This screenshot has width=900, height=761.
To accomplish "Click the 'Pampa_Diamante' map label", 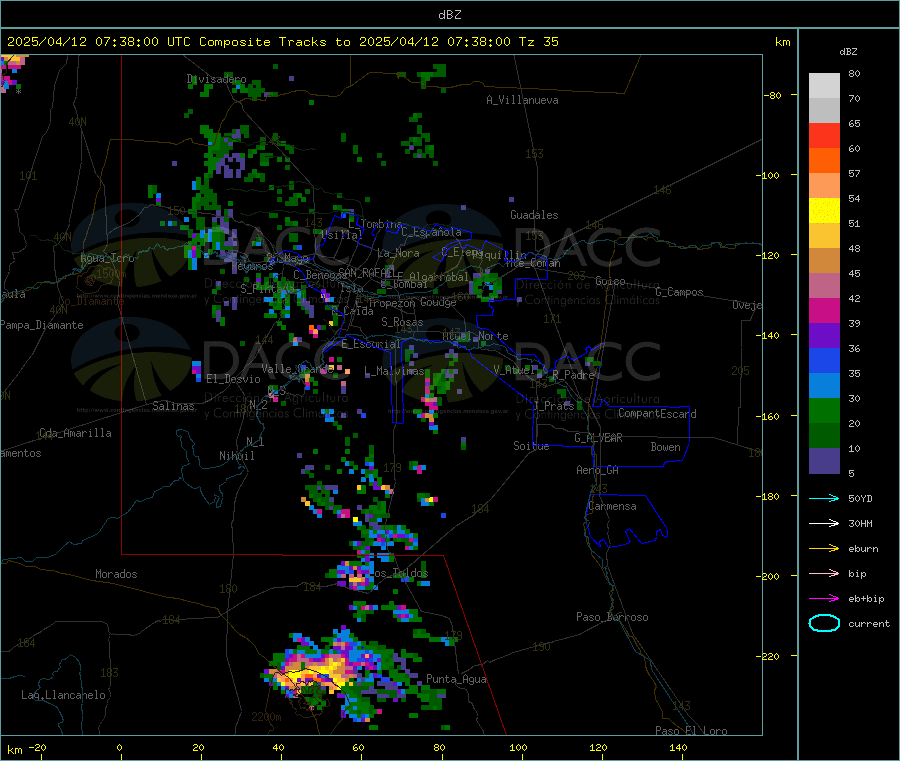I will click(41, 325).
